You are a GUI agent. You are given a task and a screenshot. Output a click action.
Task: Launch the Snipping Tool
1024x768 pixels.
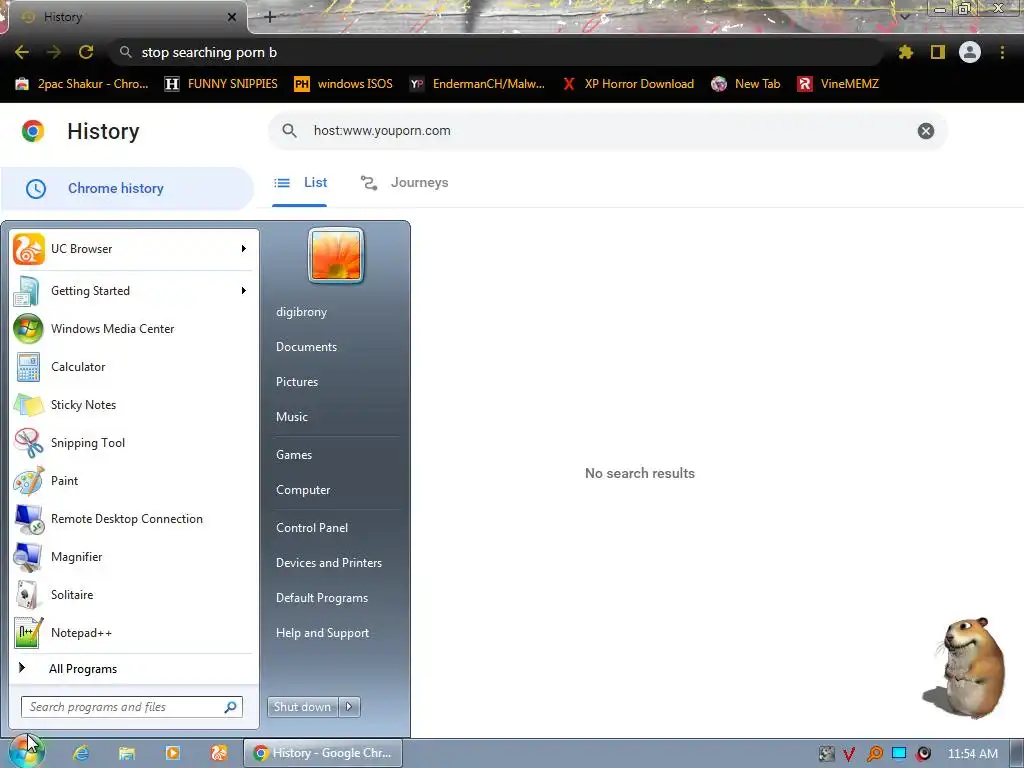click(133, 443)
